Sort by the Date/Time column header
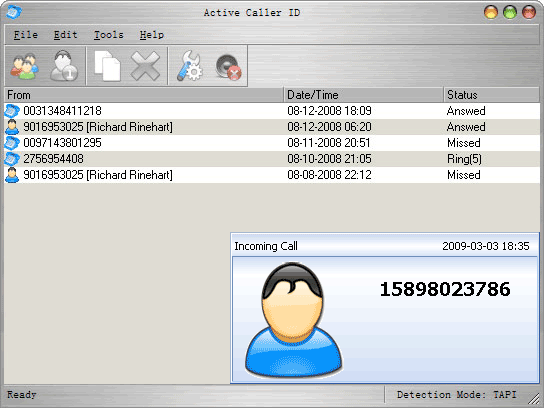Viewport: 544px width, 408px height. pyautogui.click(x=364, y=95)
